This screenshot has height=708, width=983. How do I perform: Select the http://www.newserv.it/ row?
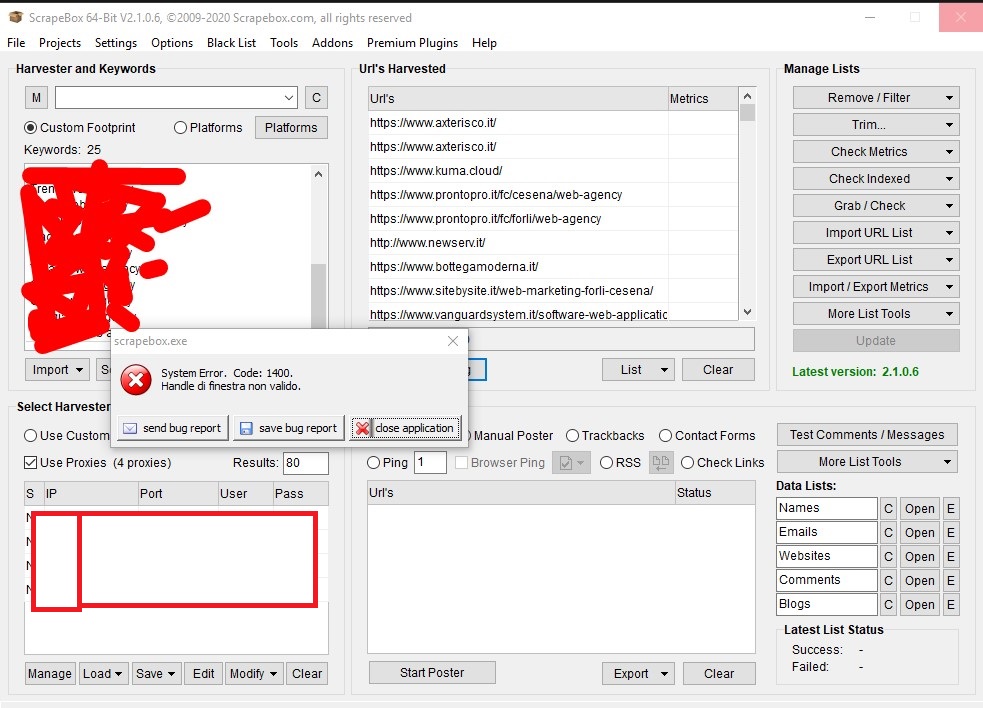(552, 243)
